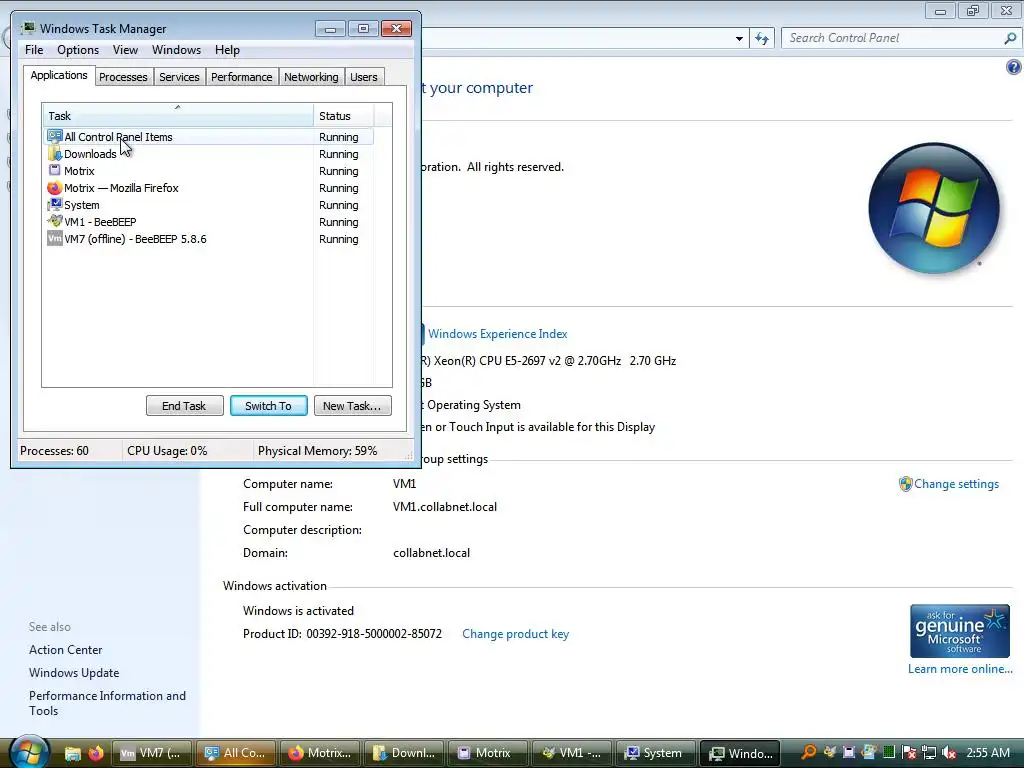This screenshot has width=1024, height=768.
Task: Select the System task icon in list
Action: tap(55, 204)
